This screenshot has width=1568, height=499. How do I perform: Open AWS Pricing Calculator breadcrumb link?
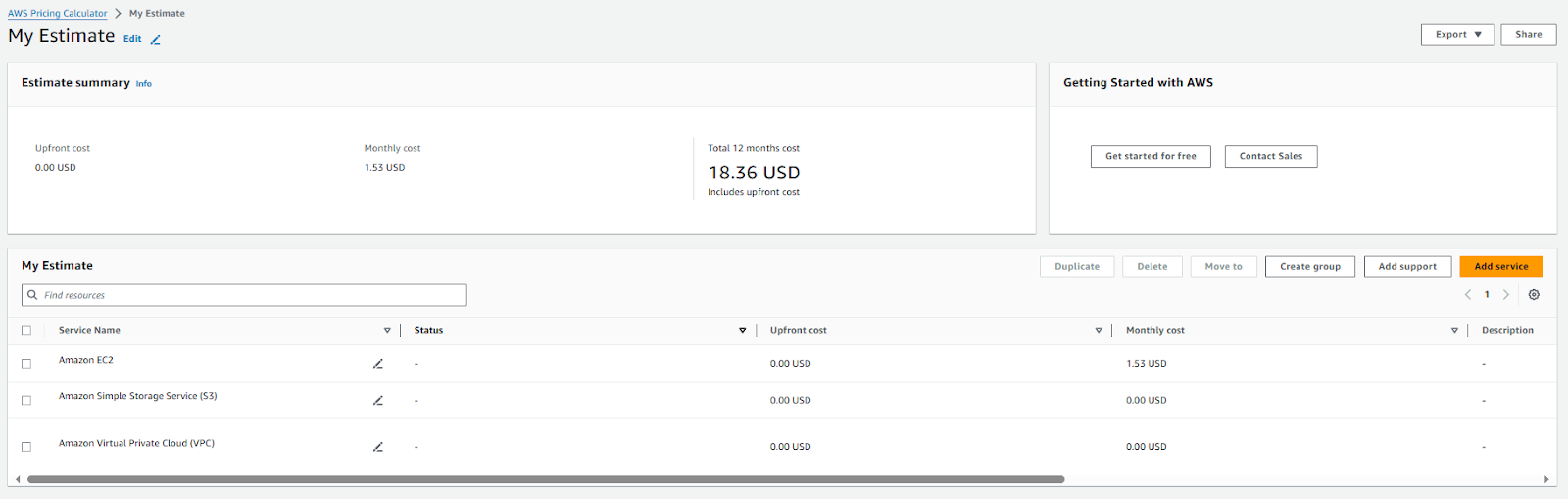click(x=58, y=14)
